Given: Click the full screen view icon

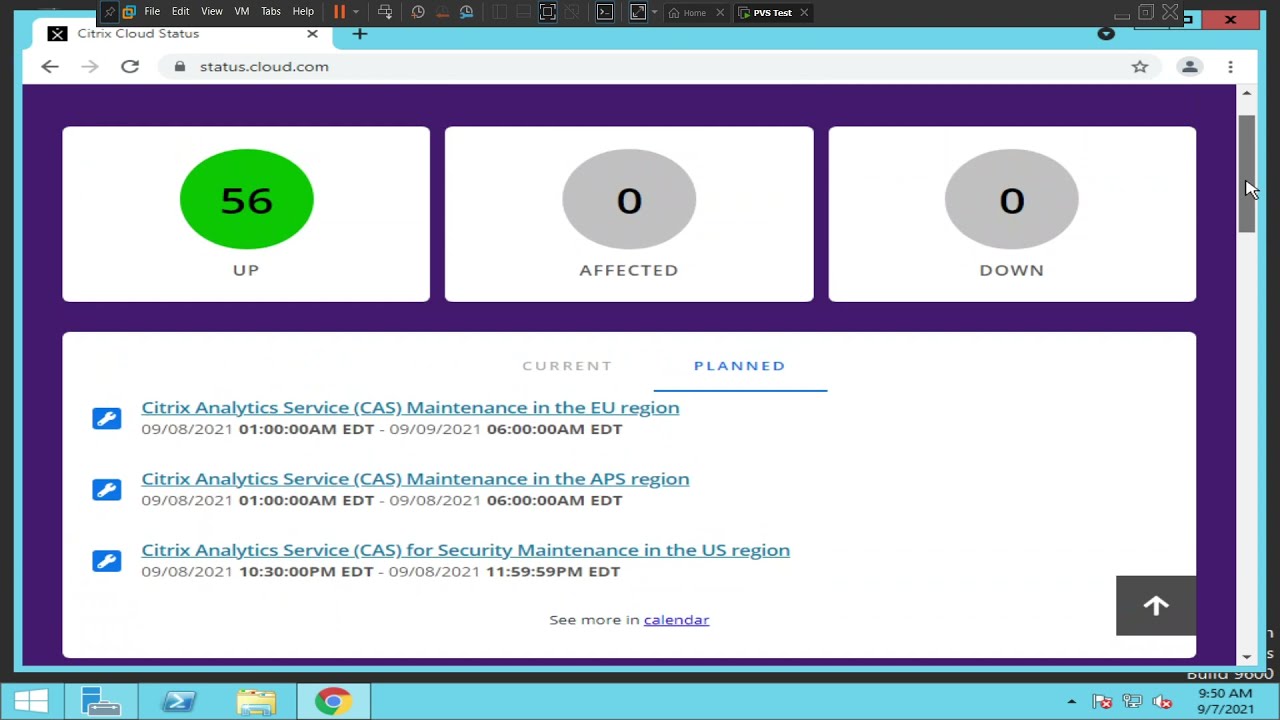Looking at the screenshot, I should [547, 12].
